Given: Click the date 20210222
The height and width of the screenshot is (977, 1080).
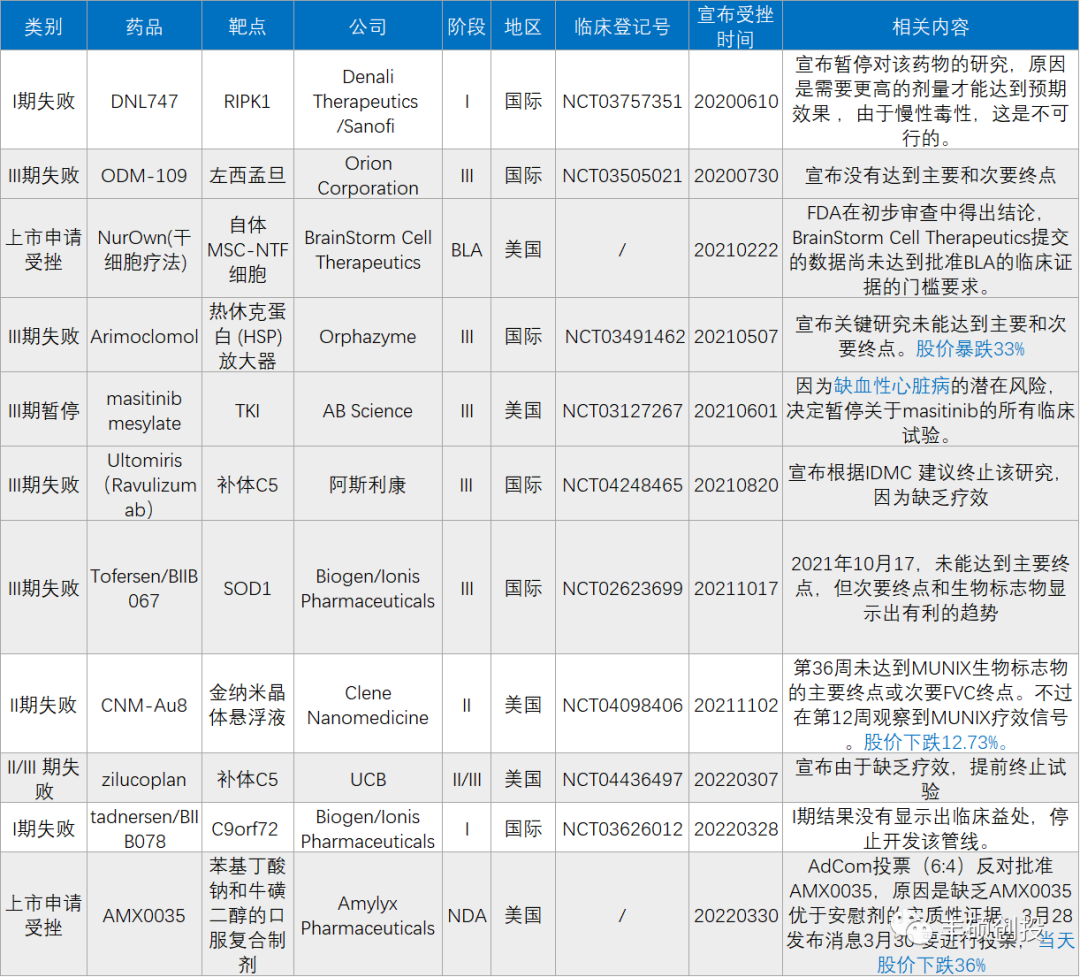Looking at the screenshot, I should coord(736,249).
